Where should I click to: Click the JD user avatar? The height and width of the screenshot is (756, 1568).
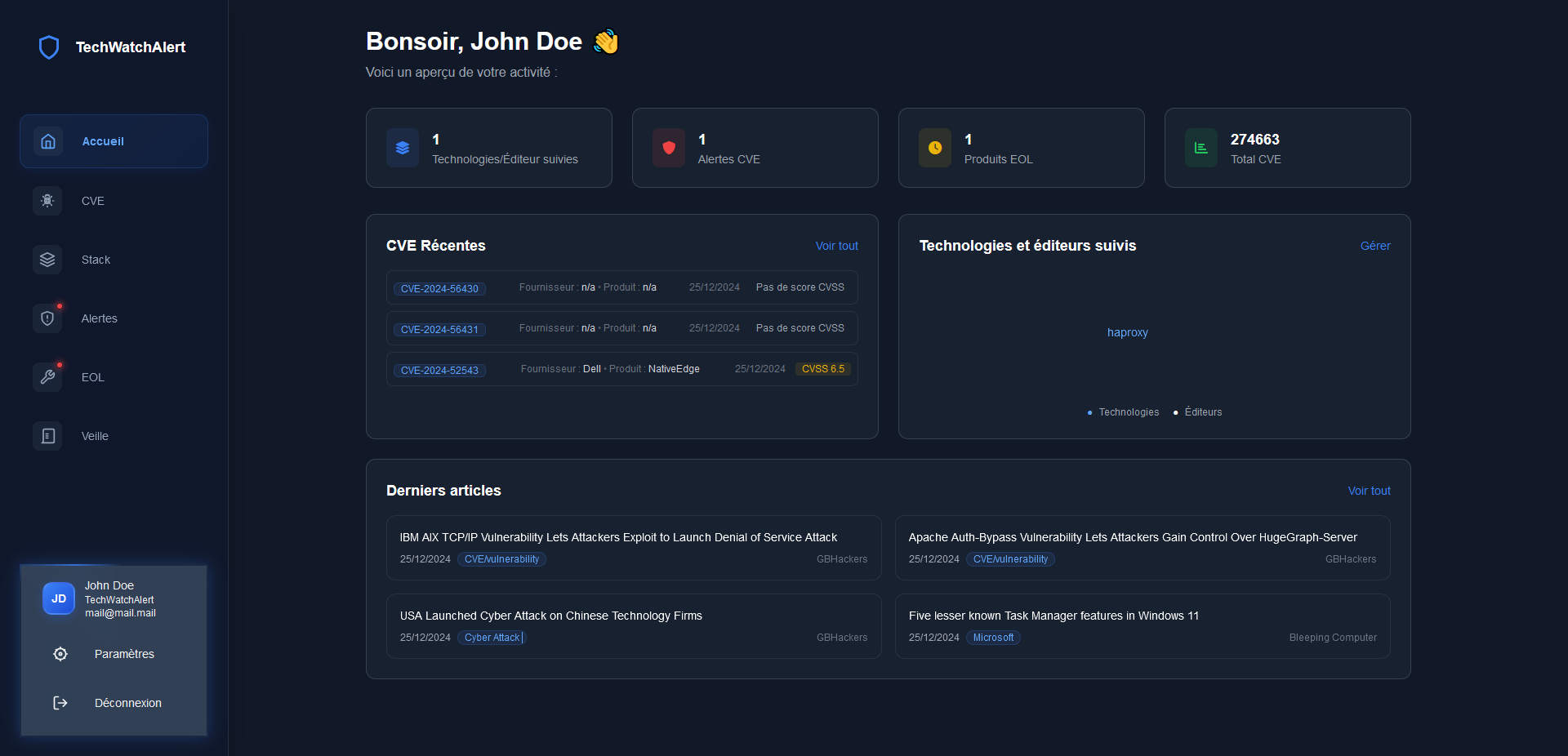[59, 598]
